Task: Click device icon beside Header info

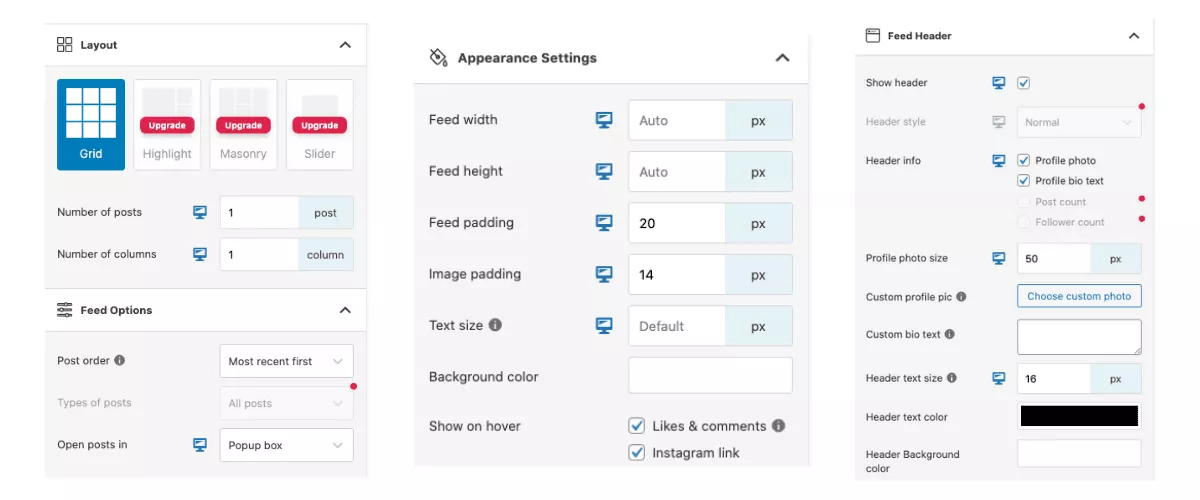Action: 999,160
